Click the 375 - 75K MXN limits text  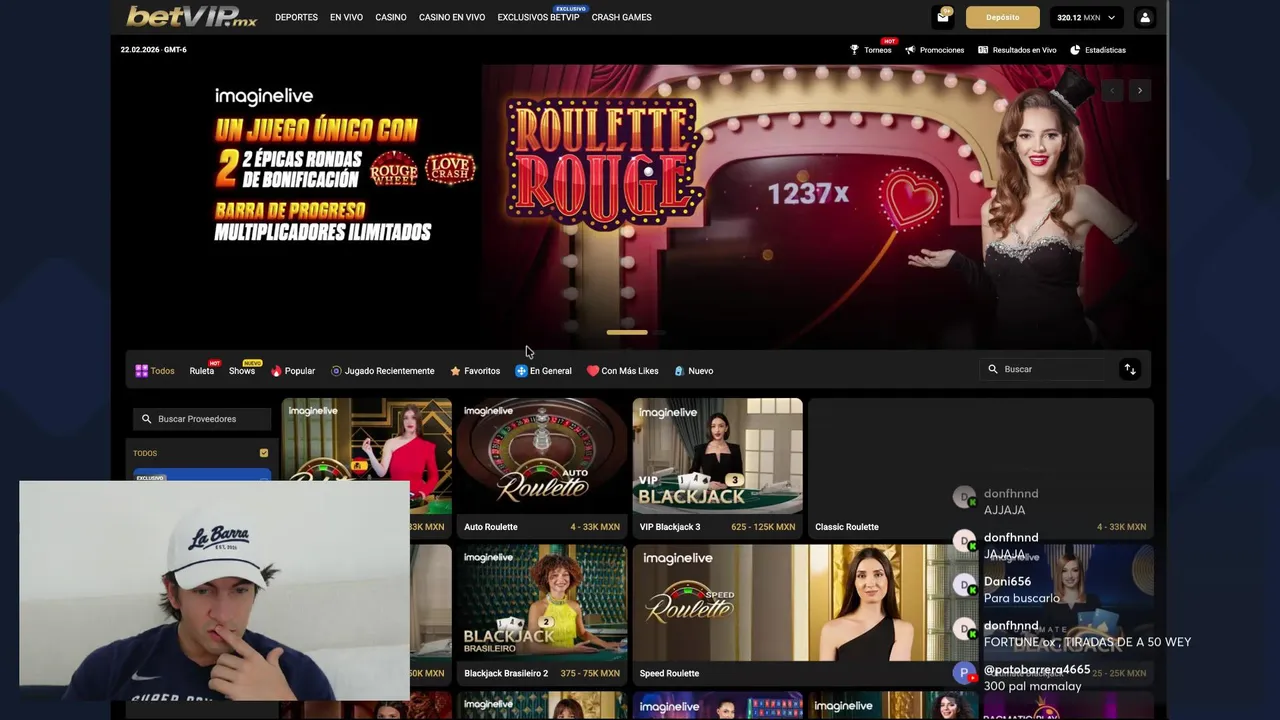(590, 673)
